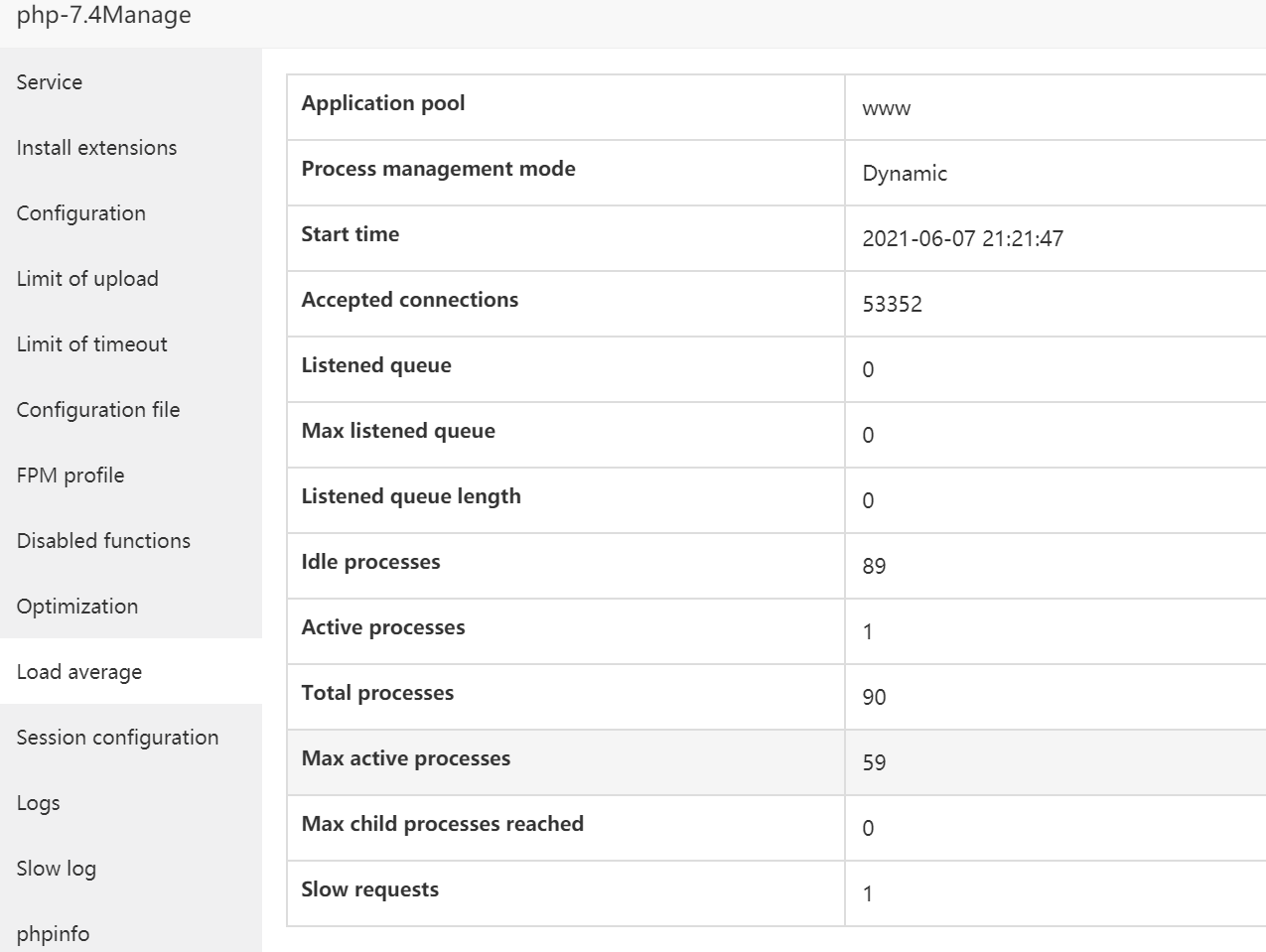The width and height of the screenshot is (1266, 952).
Task: Click the Application pool value www
Action: pyautogui.click(x=886, y=107)
